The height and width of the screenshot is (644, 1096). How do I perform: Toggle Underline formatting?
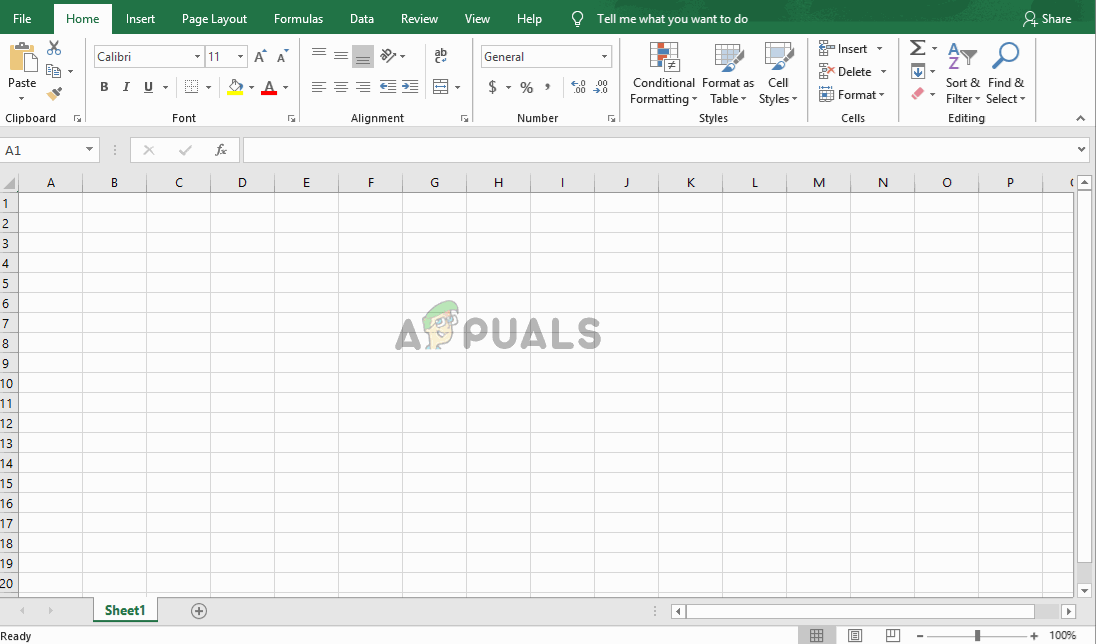click(146, 87)
